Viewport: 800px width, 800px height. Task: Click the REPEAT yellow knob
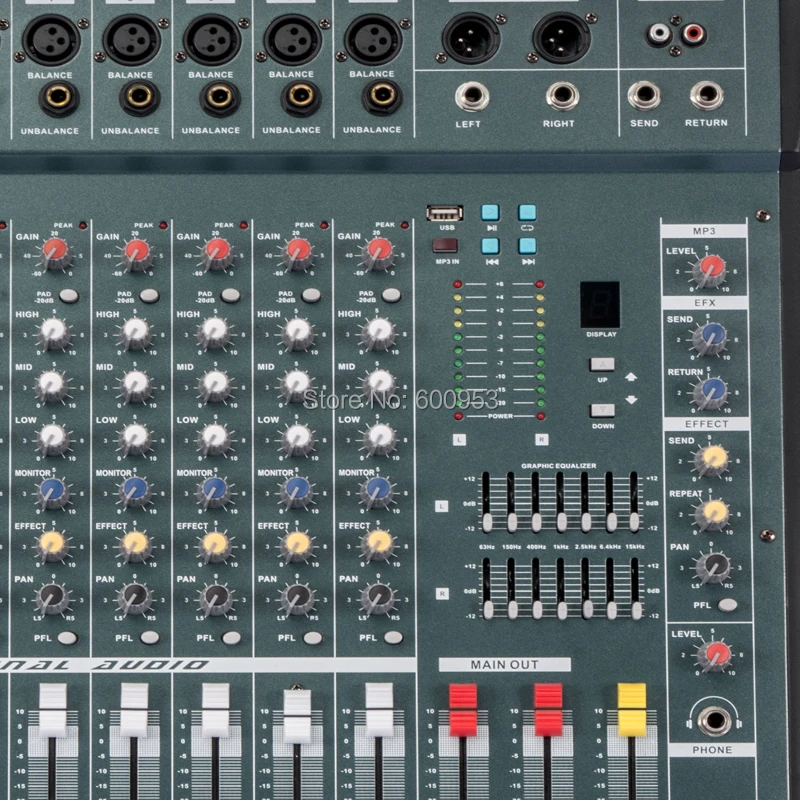pyautogui.click(x=714, y=513)
